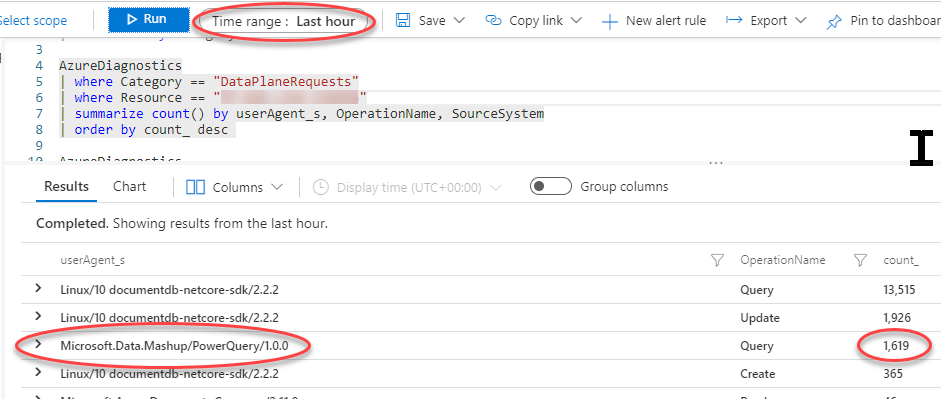Image resolution: width=941 pixels, height=399 pixels.
Task: Sort by userAgent_s column header
Action: [x=92, y=260]
